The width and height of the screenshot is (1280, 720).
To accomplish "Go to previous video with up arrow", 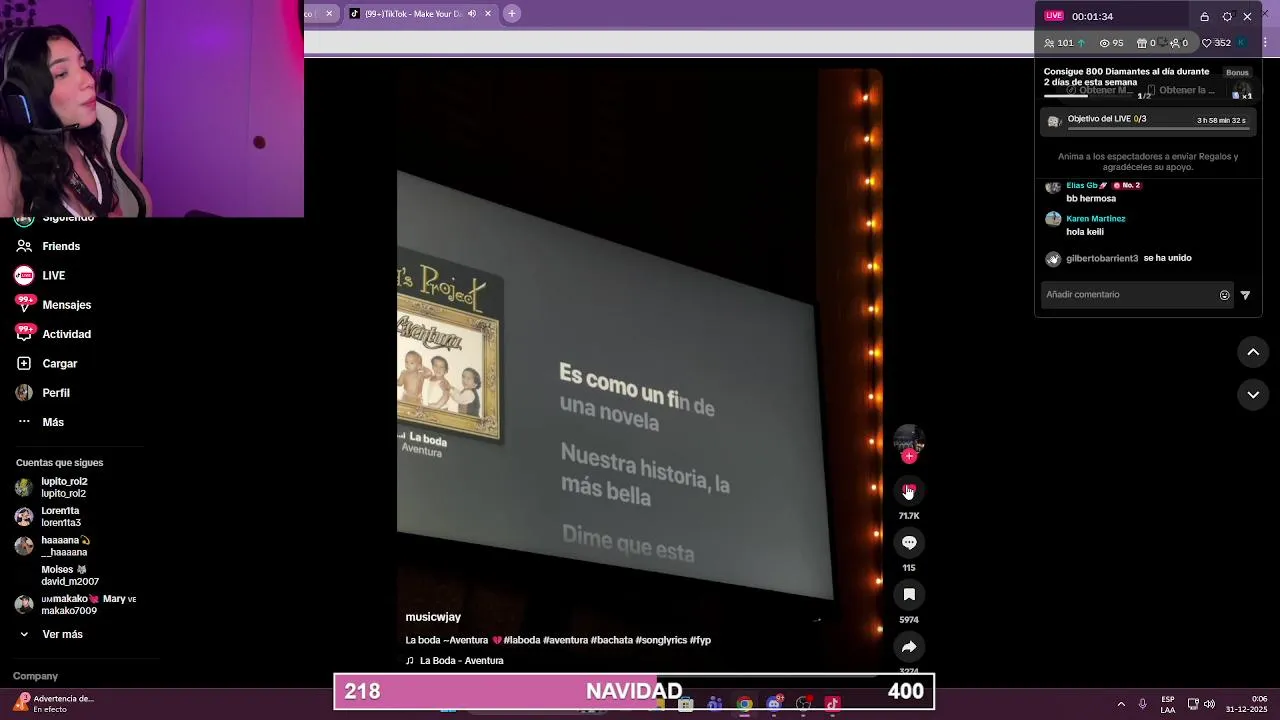I will [1253, 352].
